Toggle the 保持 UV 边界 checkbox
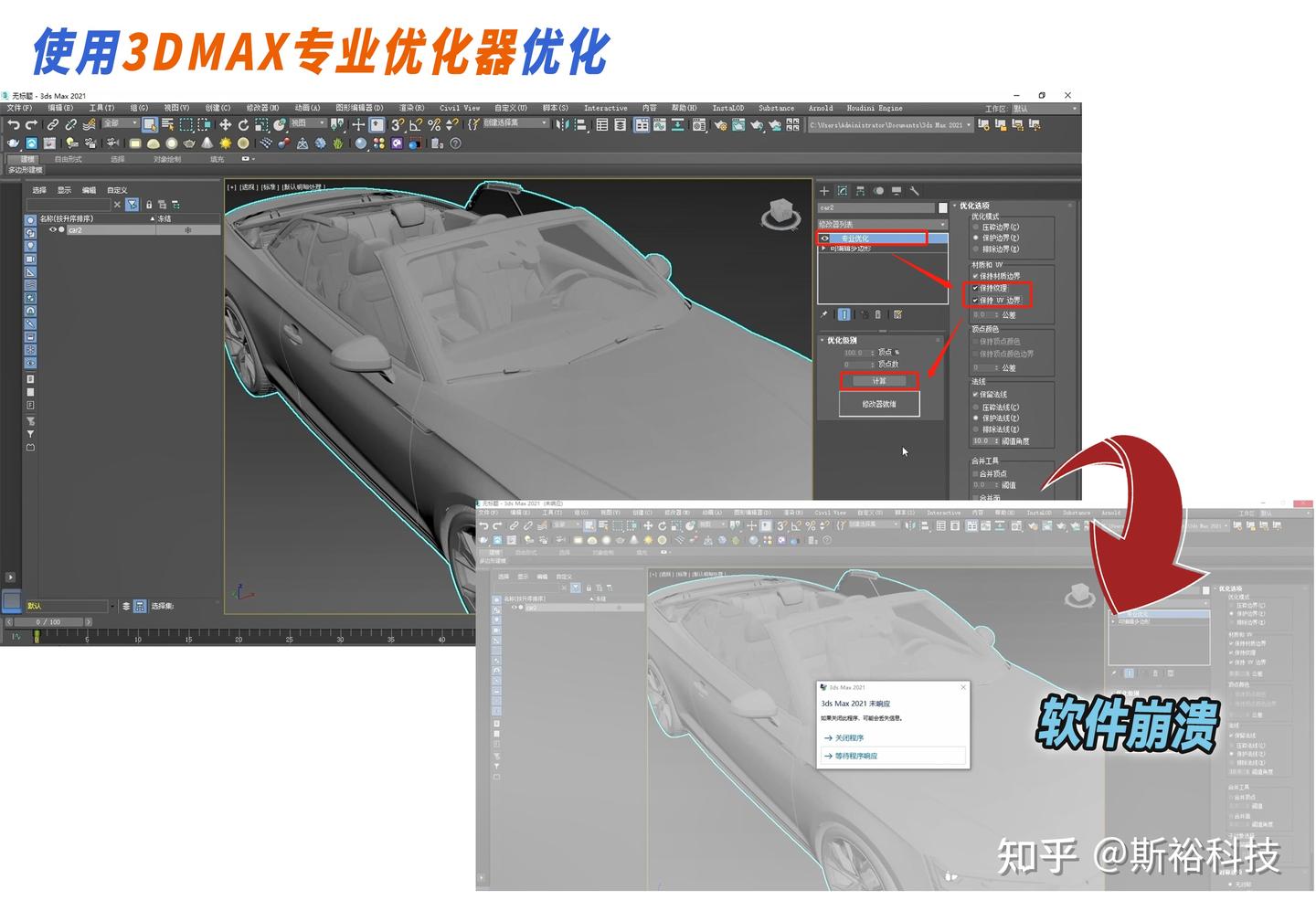Viewport: 1316px width, 911px height. (974, 301)
